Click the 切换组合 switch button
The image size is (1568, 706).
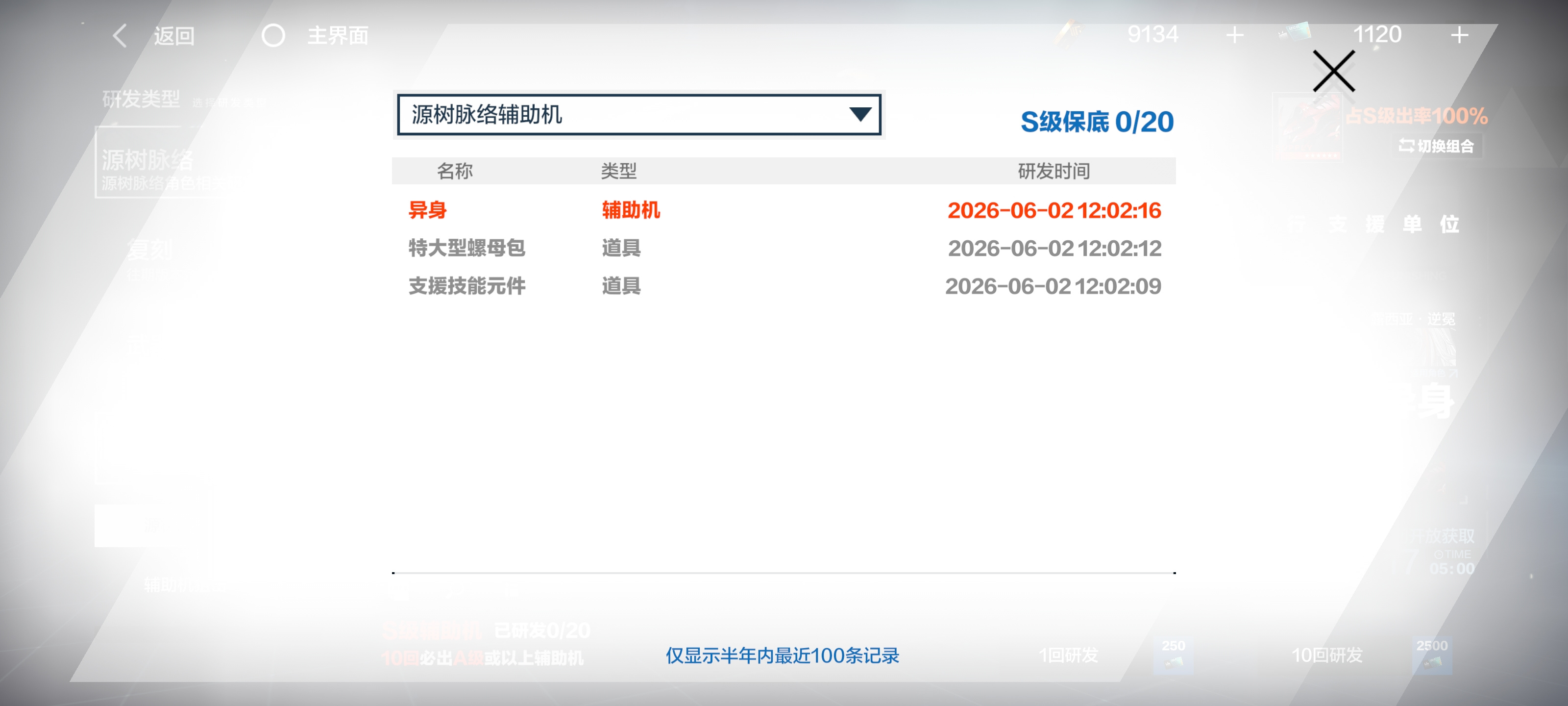click(x=1437, y=146)
